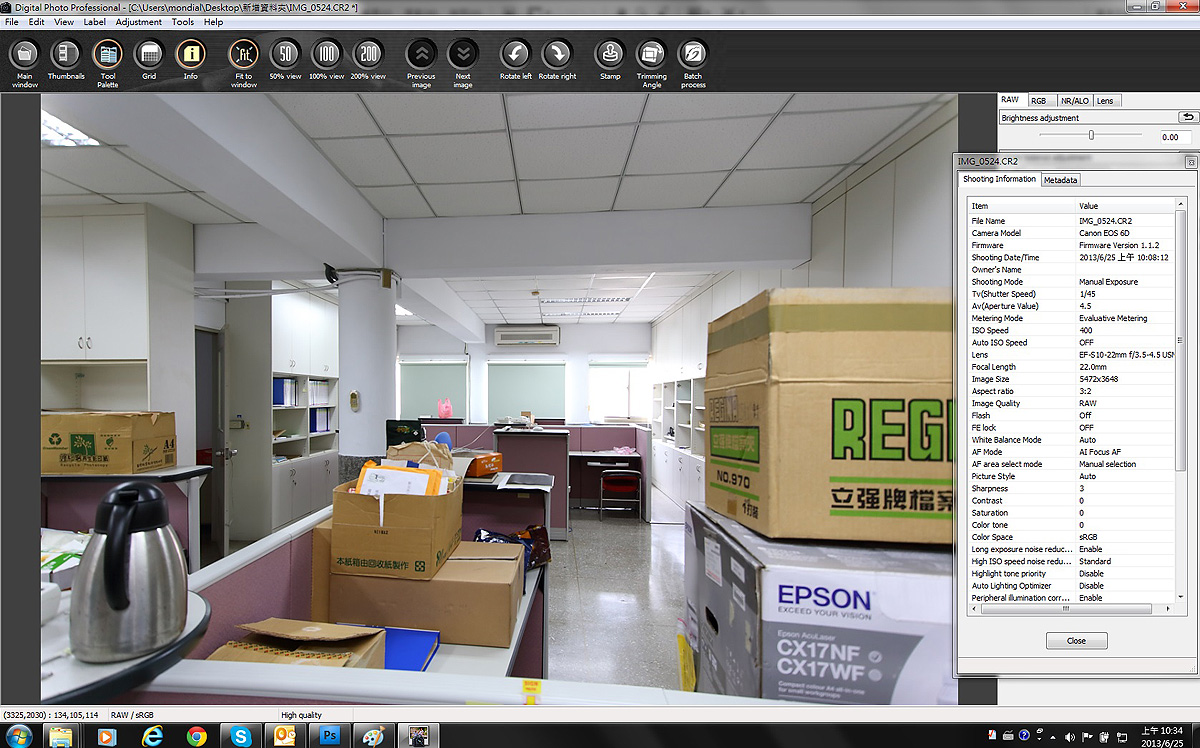Set zoom to 50% view
Image resolution: width=1200 pixels, height=748 pixels.
click(285, 60)
